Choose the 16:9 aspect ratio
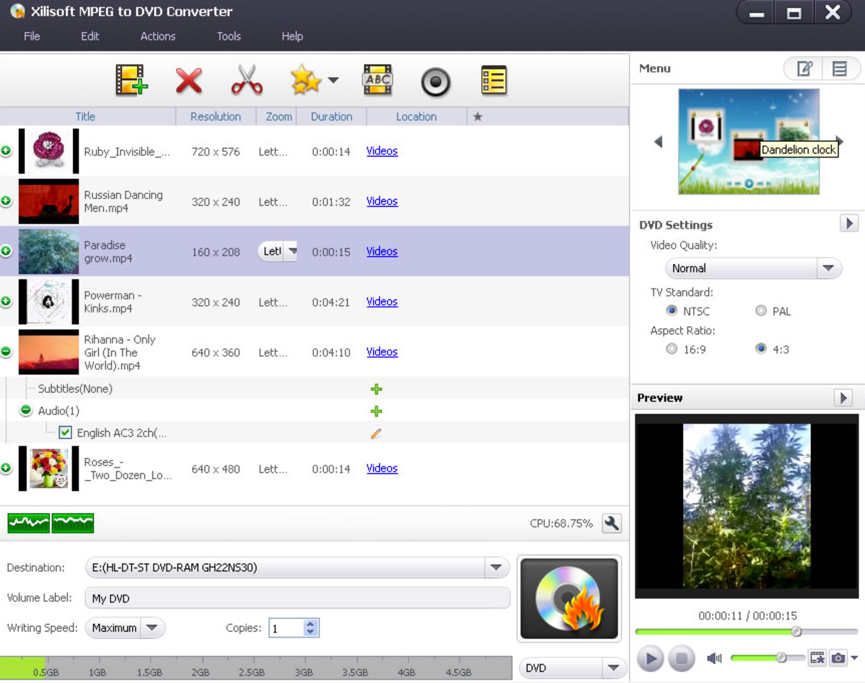The height and width of the screenshot is (683, 865). click(671, 349)
